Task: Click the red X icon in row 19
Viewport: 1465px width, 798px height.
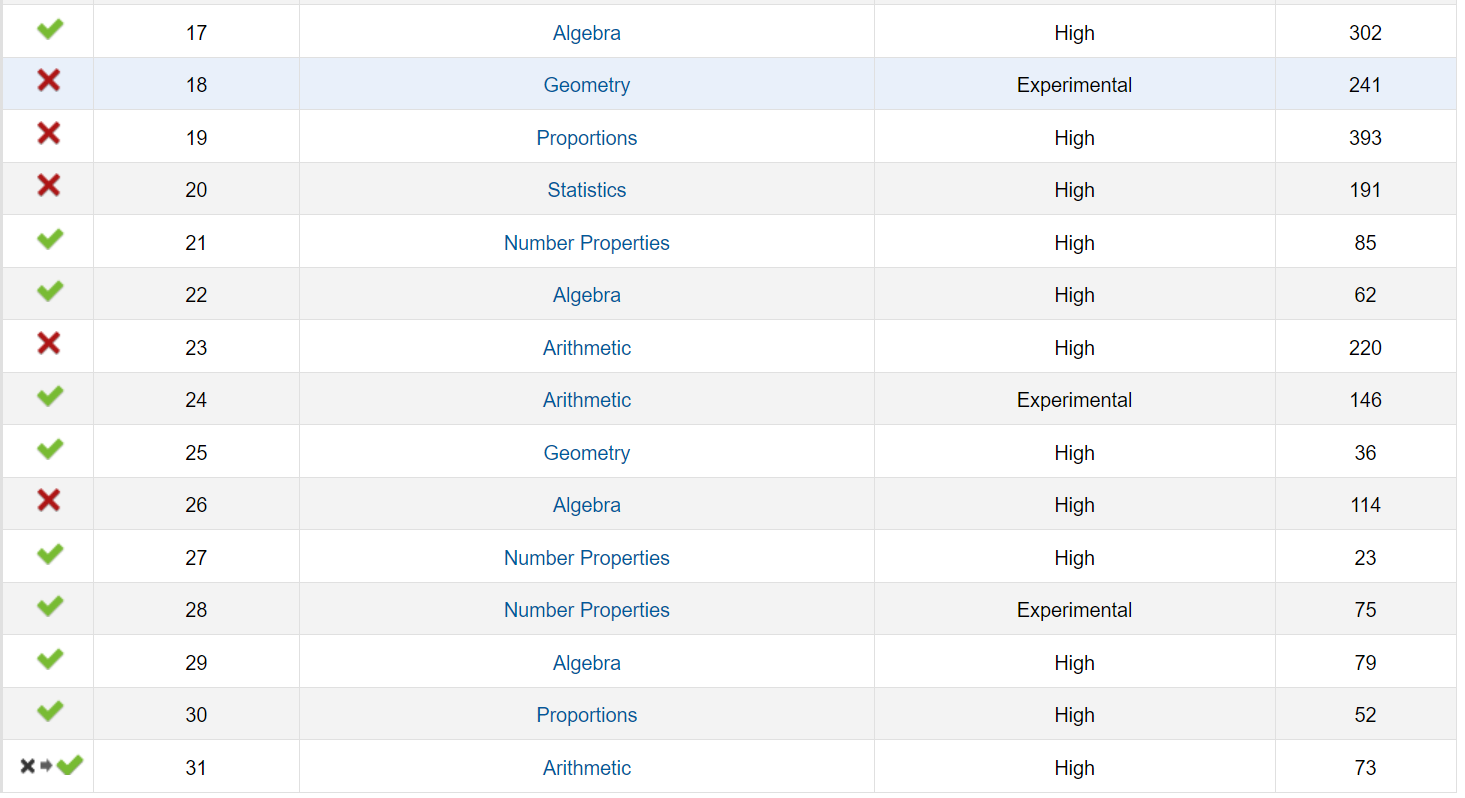Action: tap(48, 133)
